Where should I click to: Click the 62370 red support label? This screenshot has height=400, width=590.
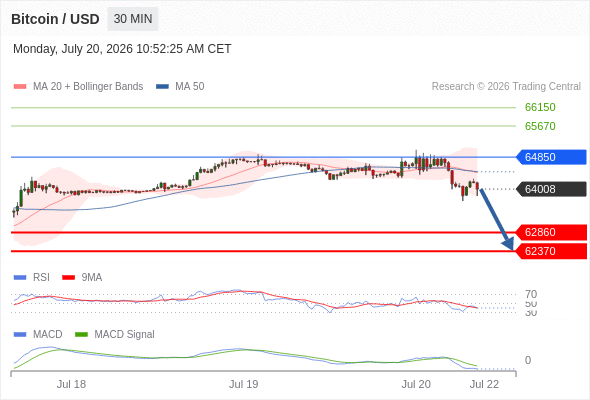(x=551, y=251)
